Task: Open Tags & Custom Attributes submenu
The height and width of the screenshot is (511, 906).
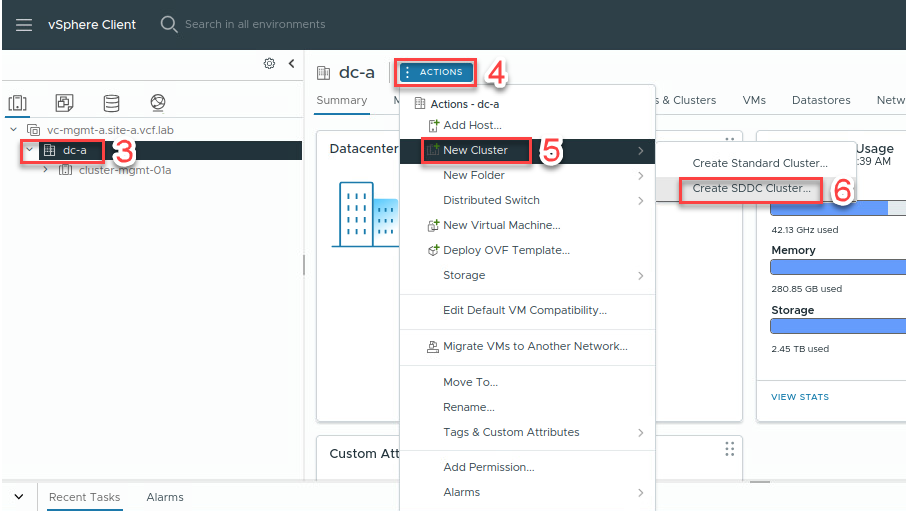Action: [527, 432]
